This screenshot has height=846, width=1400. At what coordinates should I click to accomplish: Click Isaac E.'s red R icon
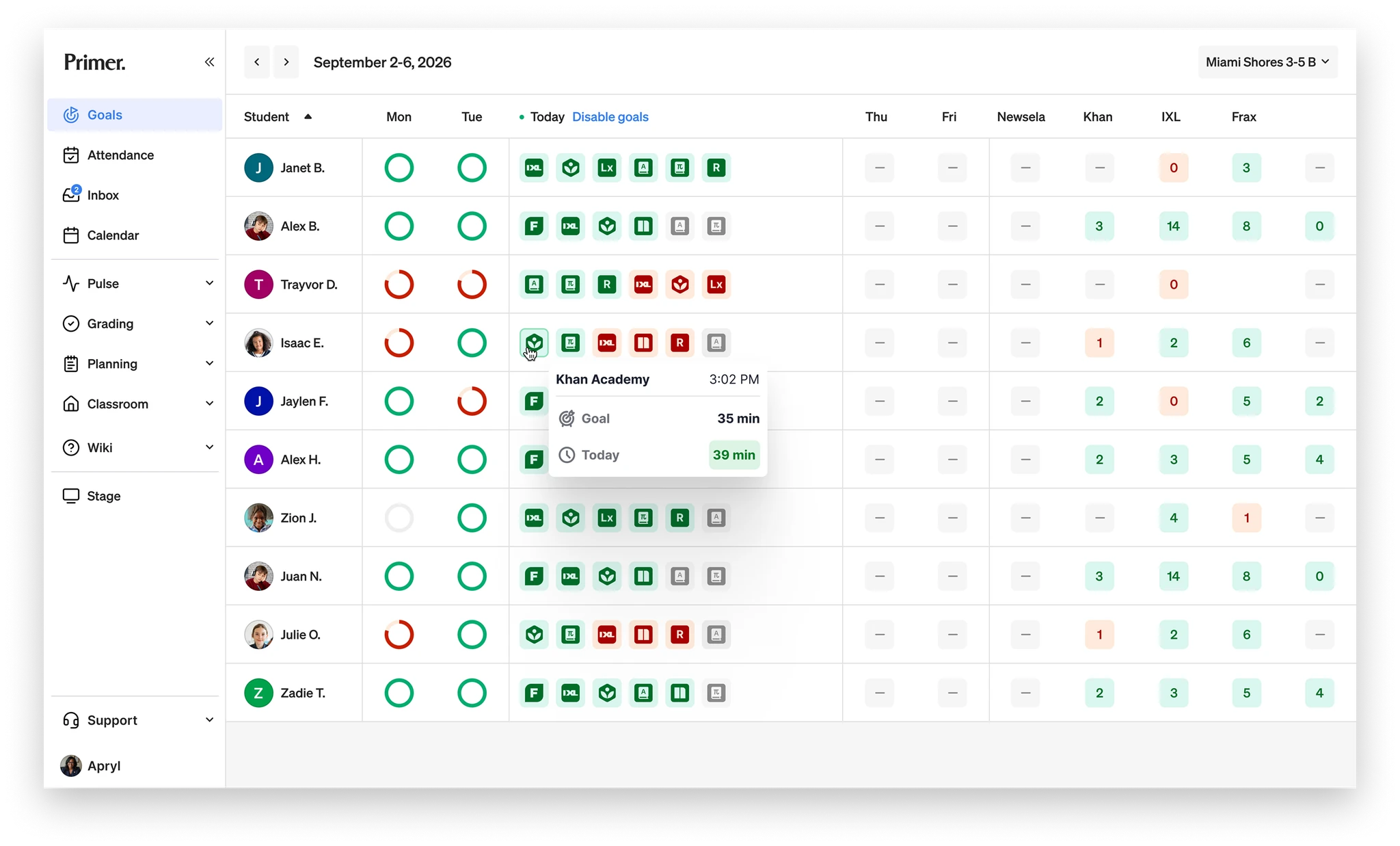[x=679, y=343]
